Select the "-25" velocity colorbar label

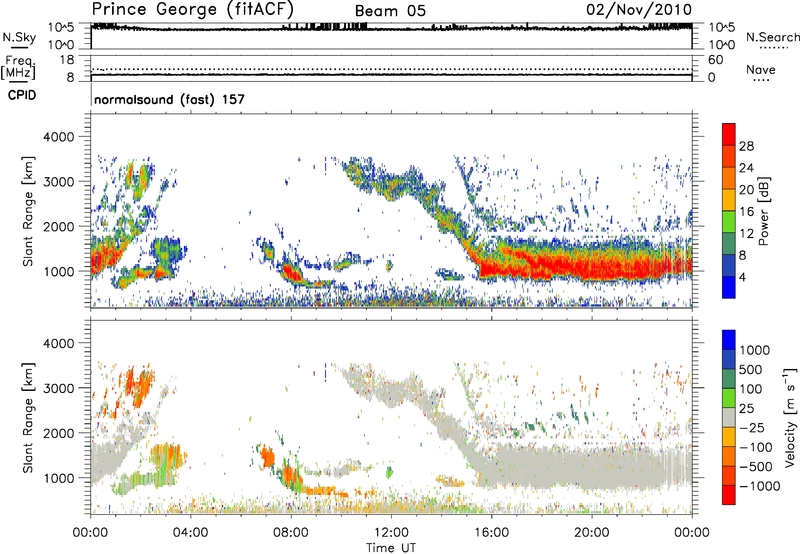coord(752,428)
